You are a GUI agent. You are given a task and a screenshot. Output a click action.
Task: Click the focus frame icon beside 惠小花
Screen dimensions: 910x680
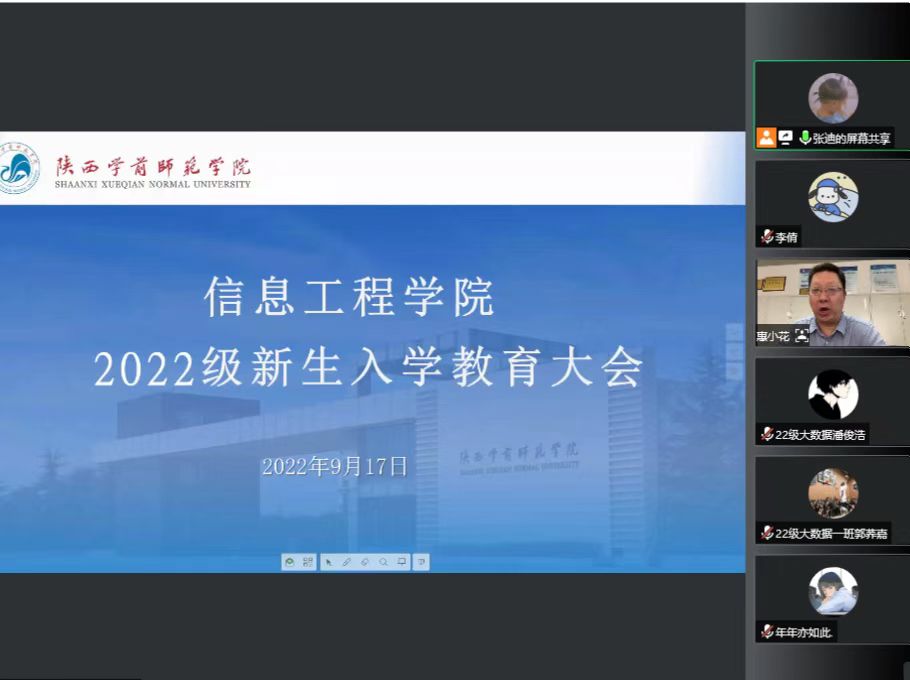coord(801,337)
